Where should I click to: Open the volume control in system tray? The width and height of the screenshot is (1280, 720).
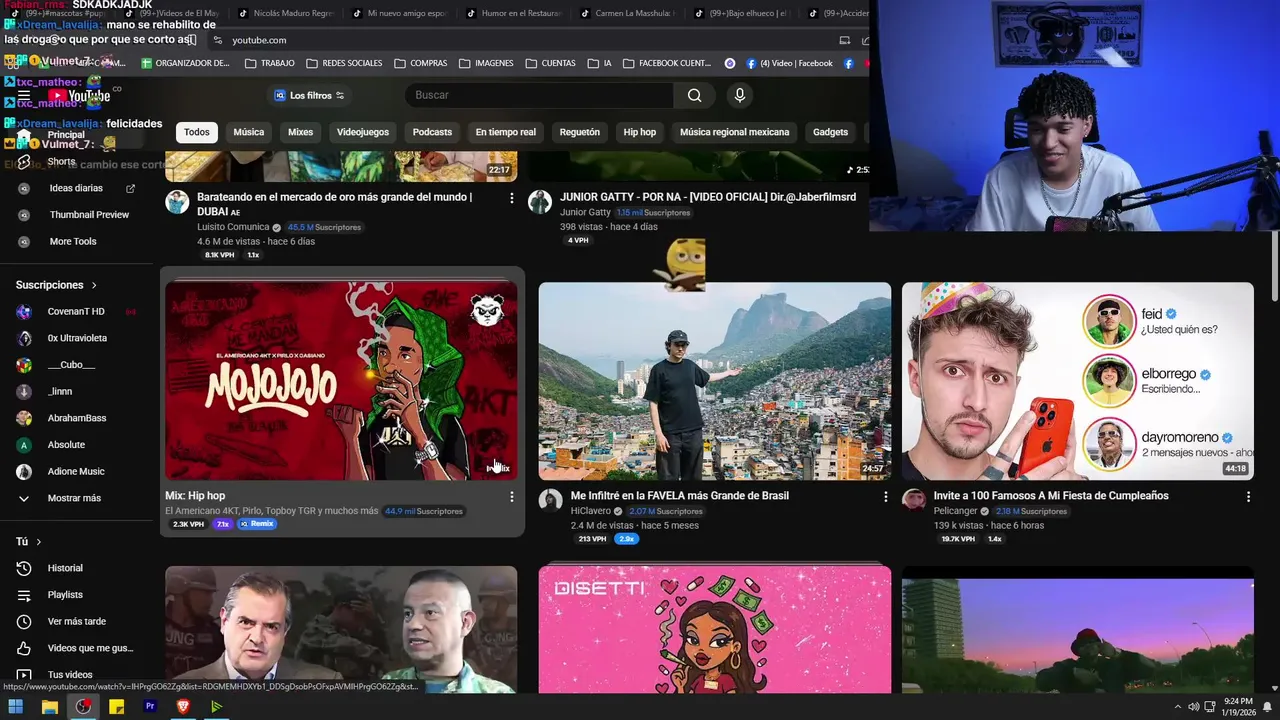pos(1193,707)
